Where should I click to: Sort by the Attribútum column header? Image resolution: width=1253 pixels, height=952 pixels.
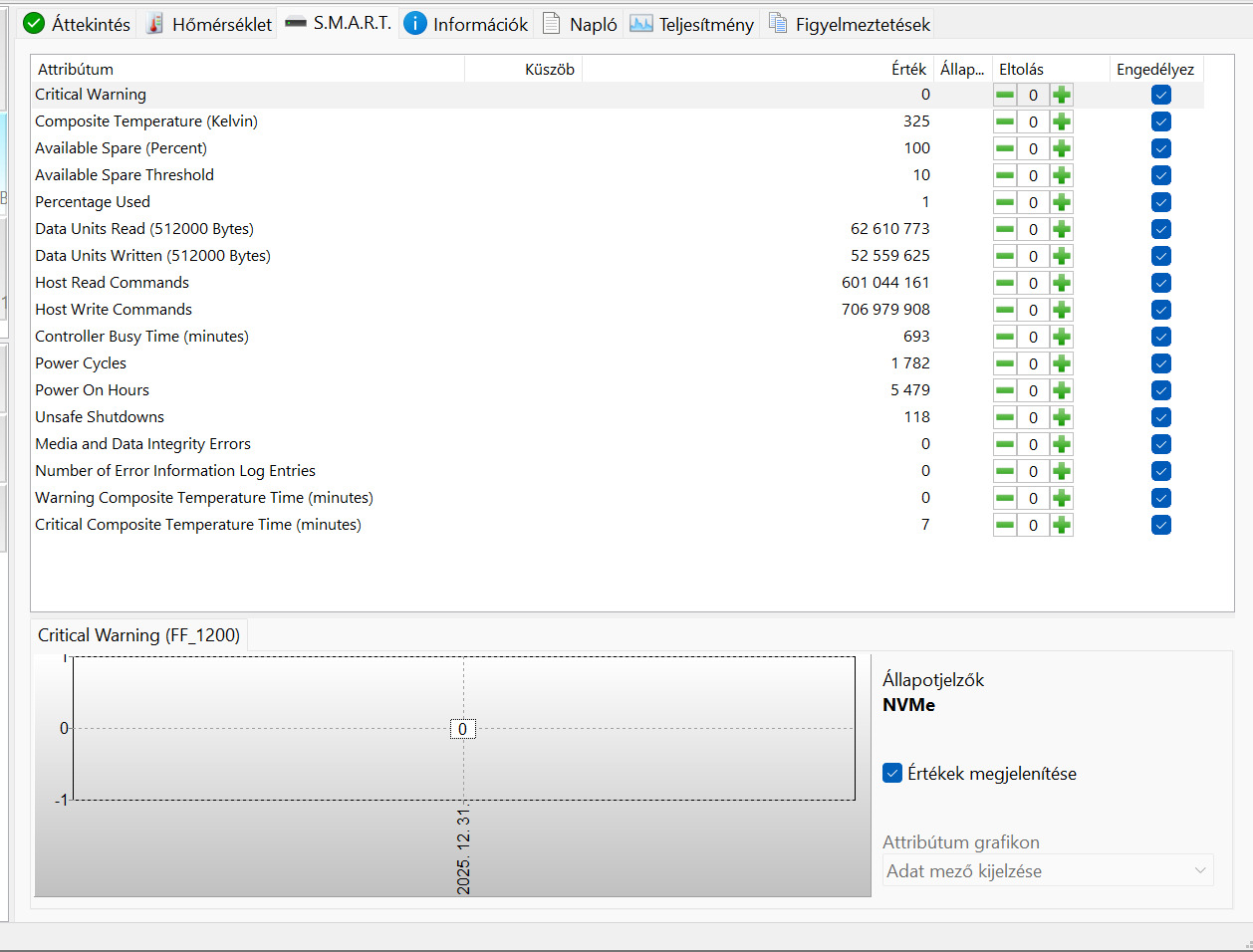(76, 69)
